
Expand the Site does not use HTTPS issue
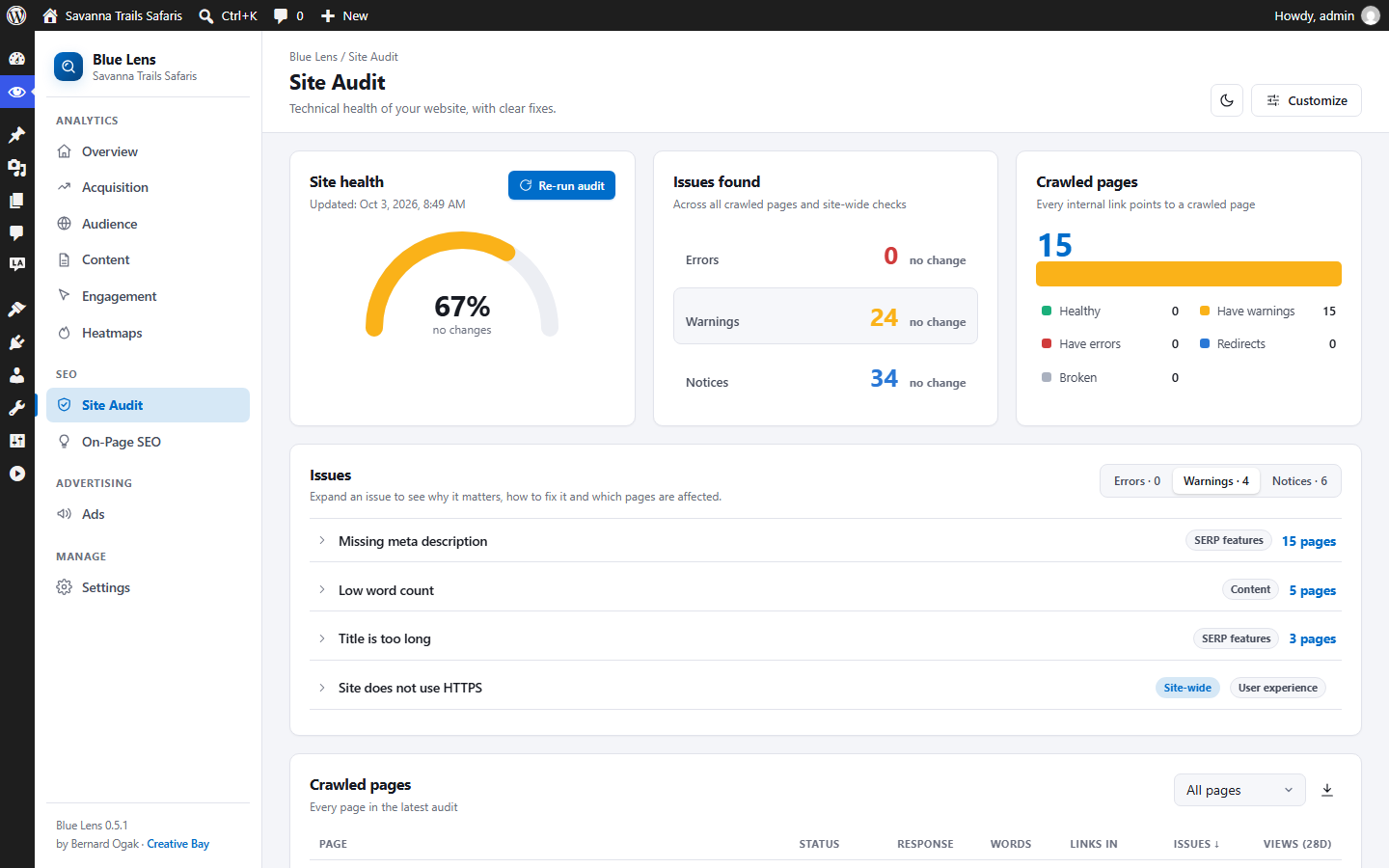826,688
